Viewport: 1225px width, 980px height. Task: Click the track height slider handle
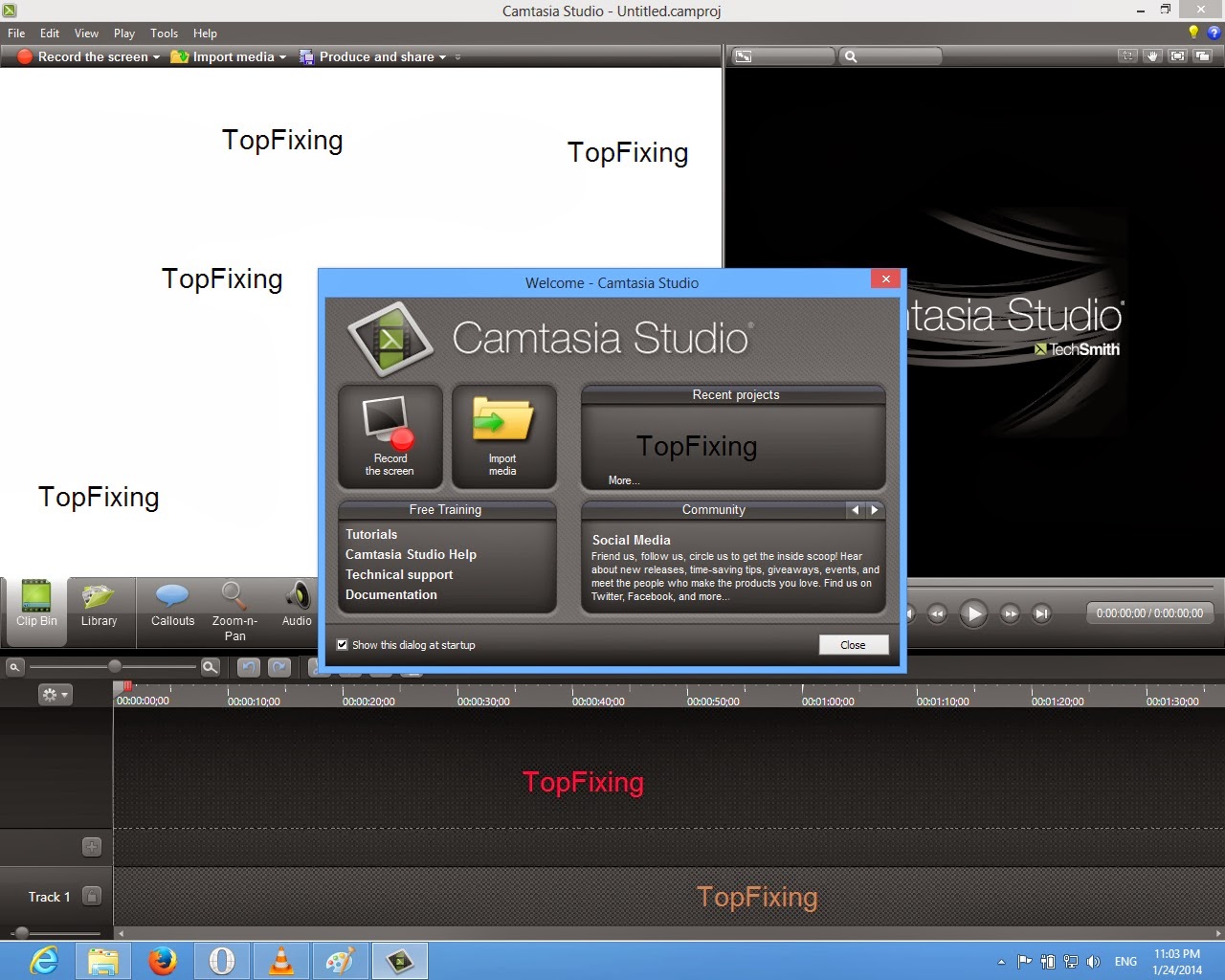[x=21, y=933]
